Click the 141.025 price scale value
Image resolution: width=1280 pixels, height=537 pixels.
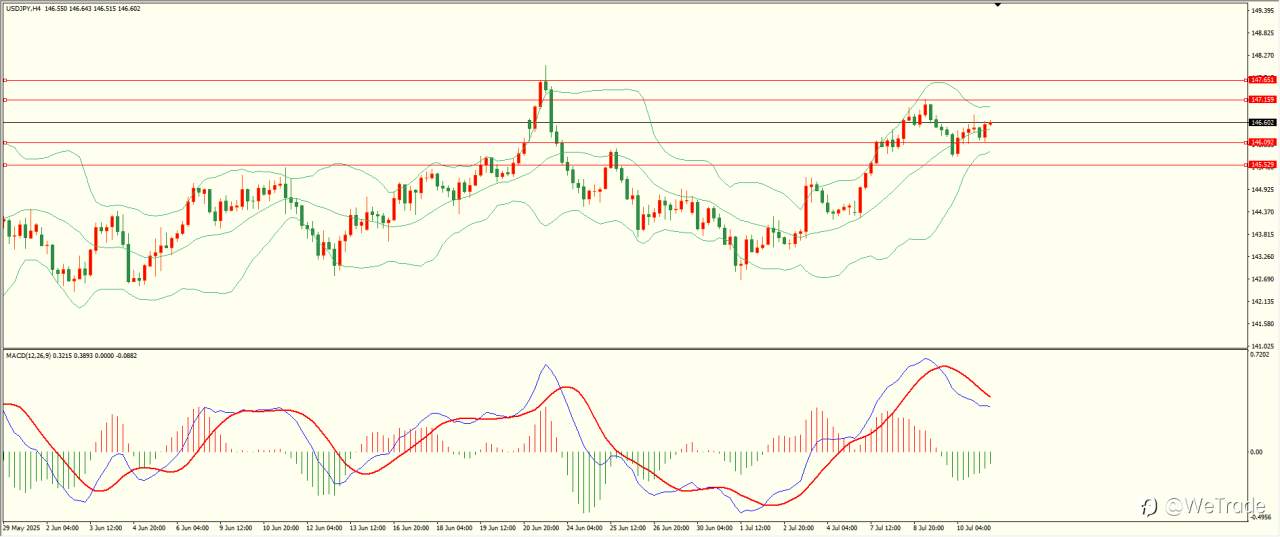pyautogui.click(x=1262, y=346)
